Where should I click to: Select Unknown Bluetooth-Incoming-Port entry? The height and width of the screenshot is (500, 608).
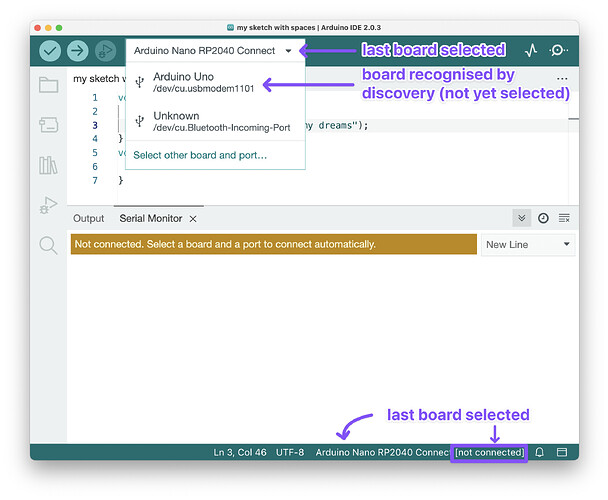click(x=215, y=121)
